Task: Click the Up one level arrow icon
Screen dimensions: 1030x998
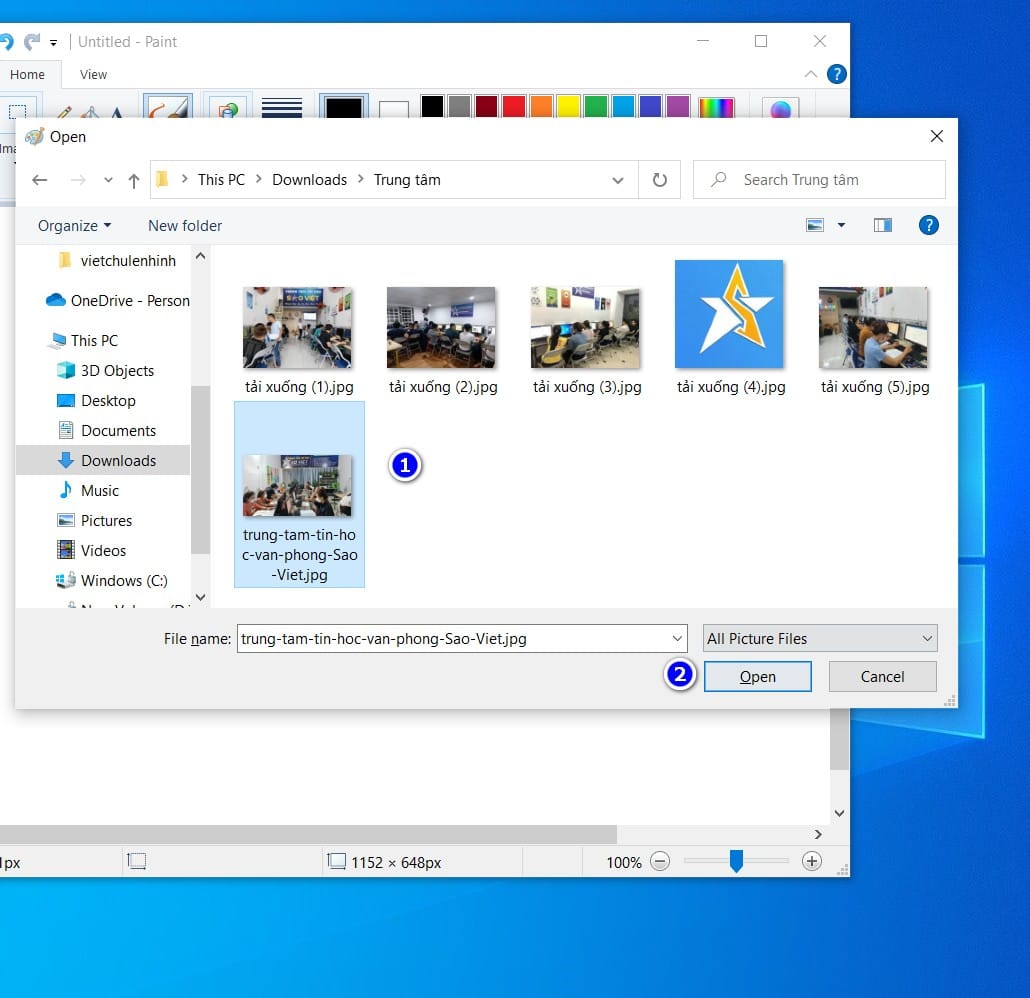Action: click(x=134, y=181)
